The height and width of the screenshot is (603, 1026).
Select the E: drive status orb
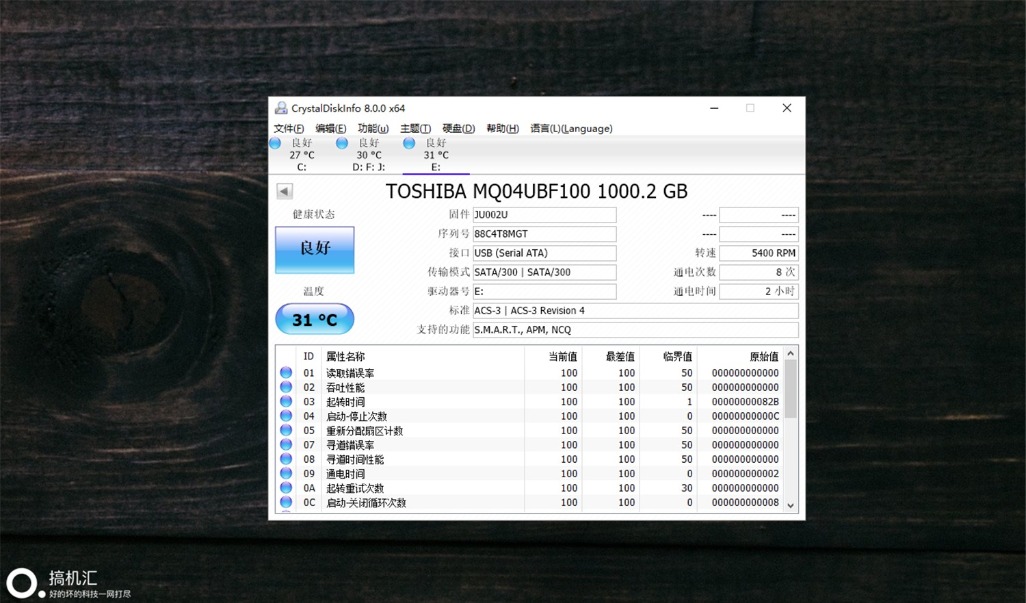(409, 143)
